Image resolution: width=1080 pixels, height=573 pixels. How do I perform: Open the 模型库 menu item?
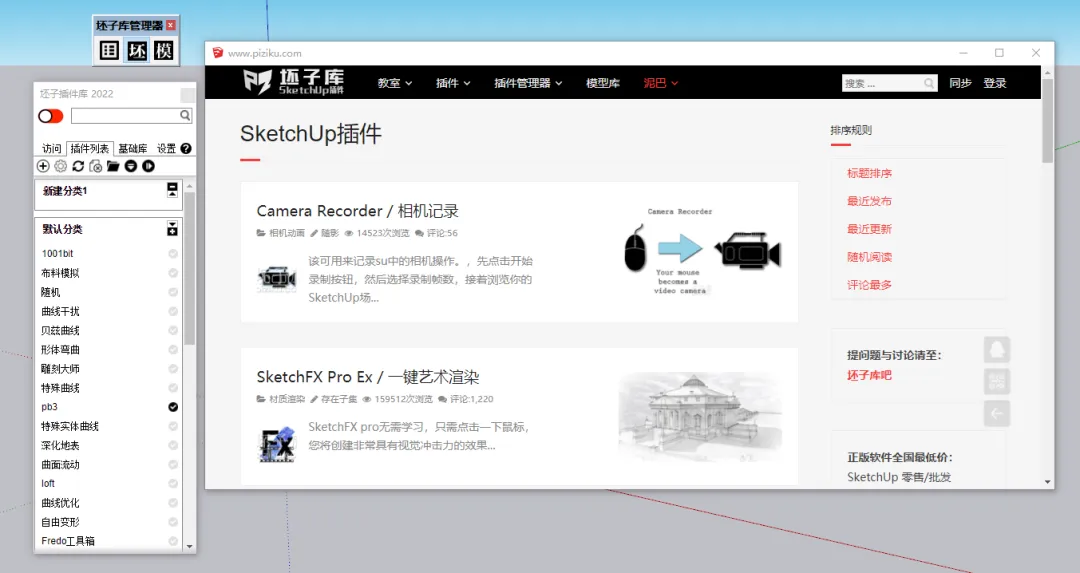(x=603, y=83)
